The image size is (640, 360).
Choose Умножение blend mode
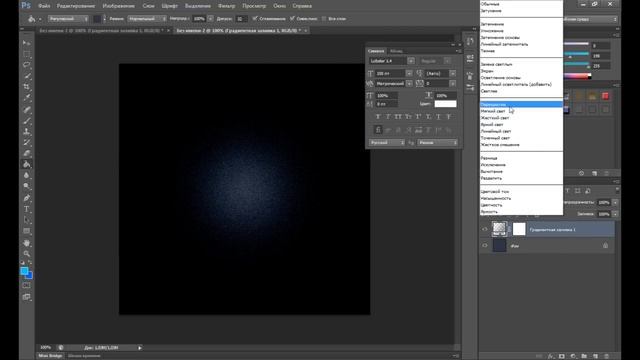click(x=521, y=31)
